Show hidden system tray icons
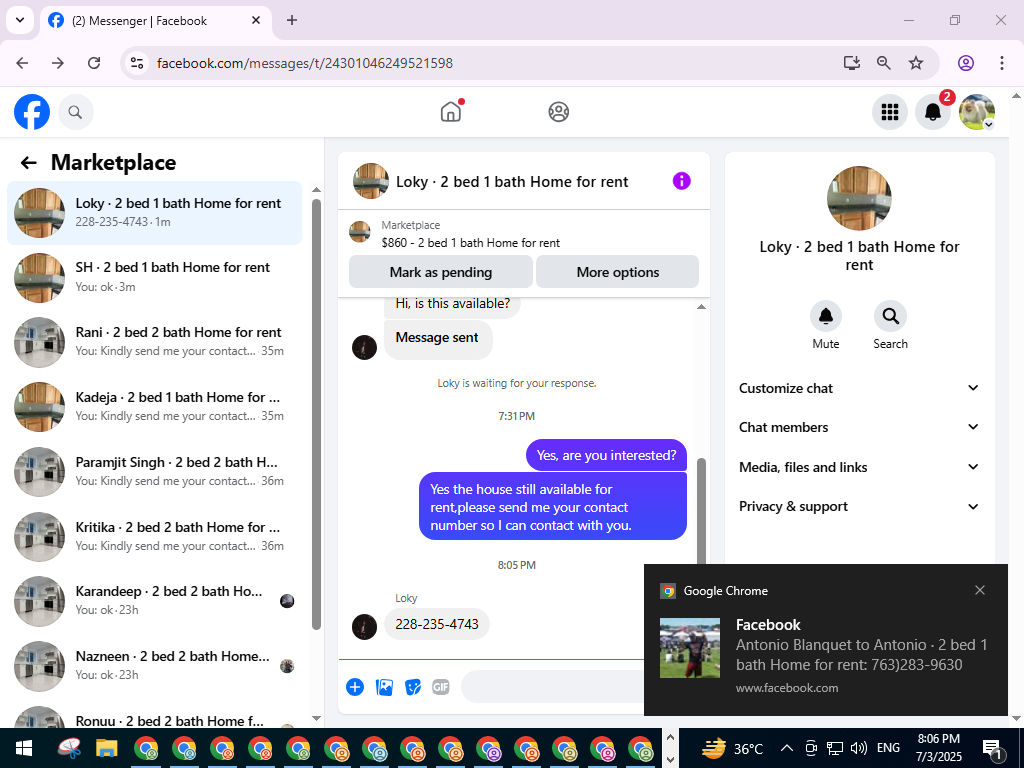This screenshot has width=1024, height=768. [x=787, y=748]
